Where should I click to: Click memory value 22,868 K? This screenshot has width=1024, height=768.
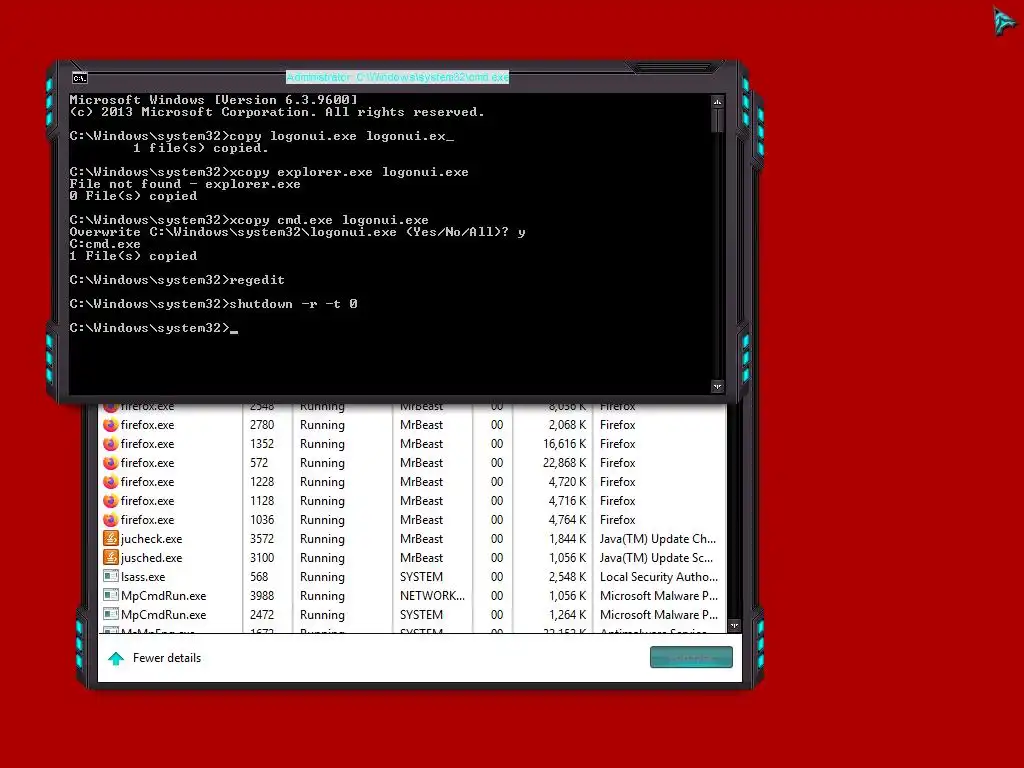coord(565,463)
